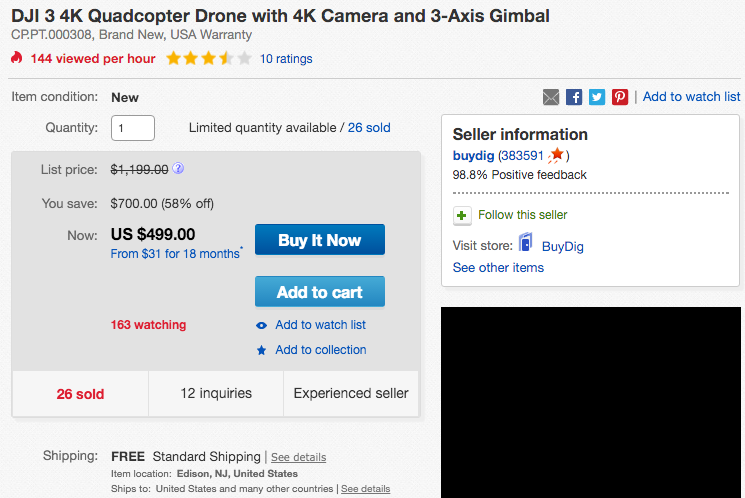Click See details link next to Standard Shipping
This screenshot has height=498, width=745.
click(298, 457)
